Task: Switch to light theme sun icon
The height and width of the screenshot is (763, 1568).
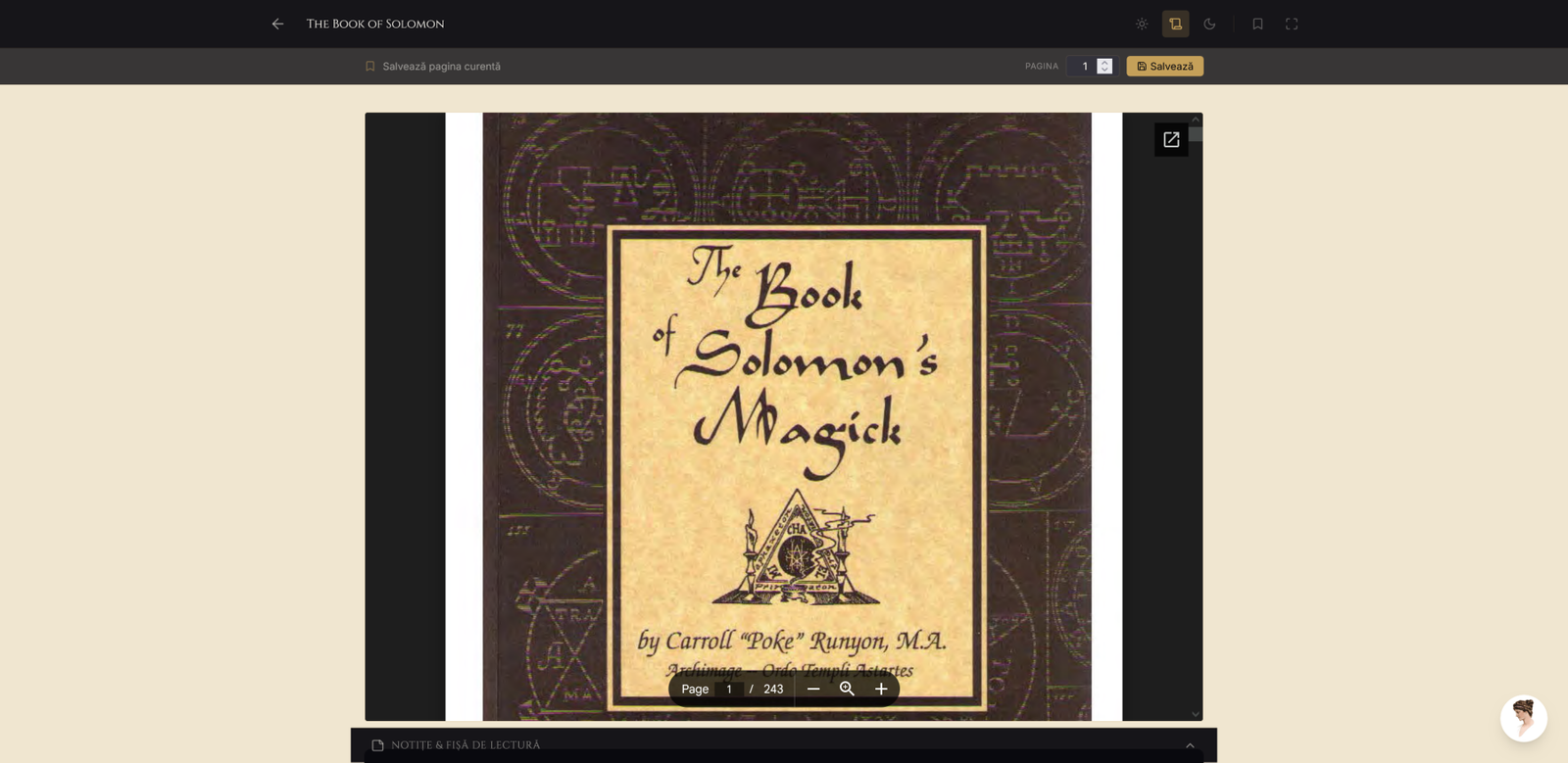Action: (1142, 24)
